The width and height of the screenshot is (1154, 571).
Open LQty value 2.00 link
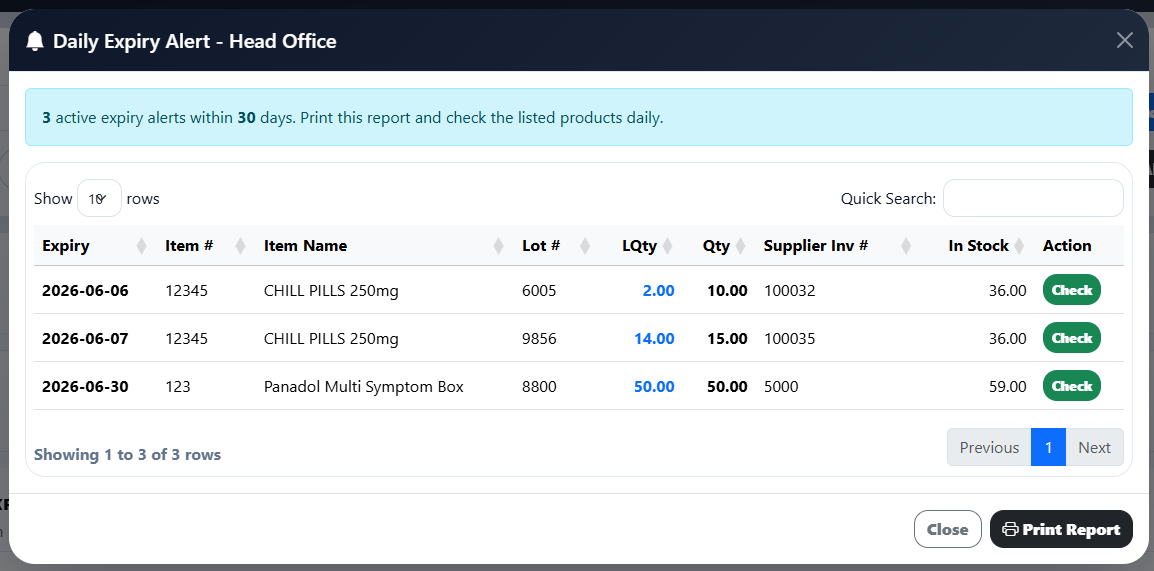(659, 291)
